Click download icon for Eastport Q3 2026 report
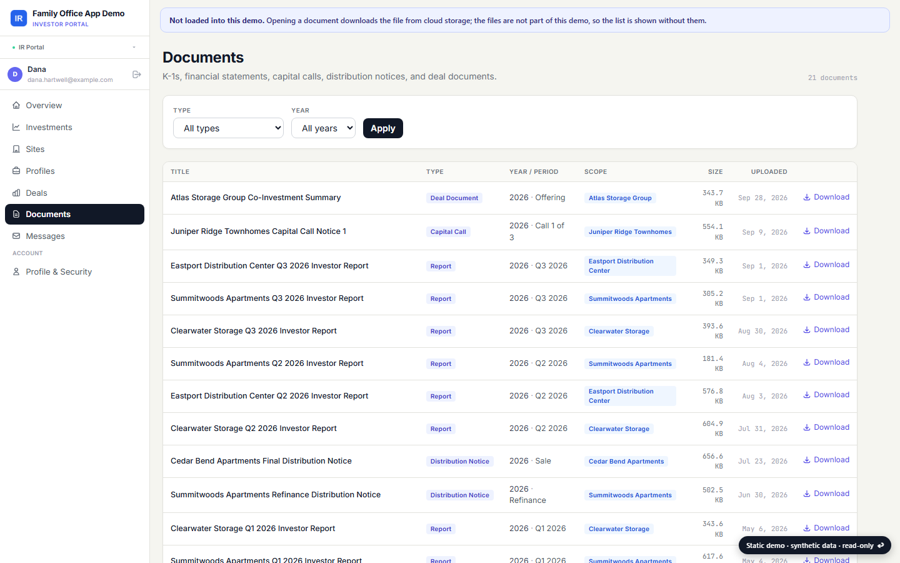Viewport: 900px width, 563px height. (806, 265)
